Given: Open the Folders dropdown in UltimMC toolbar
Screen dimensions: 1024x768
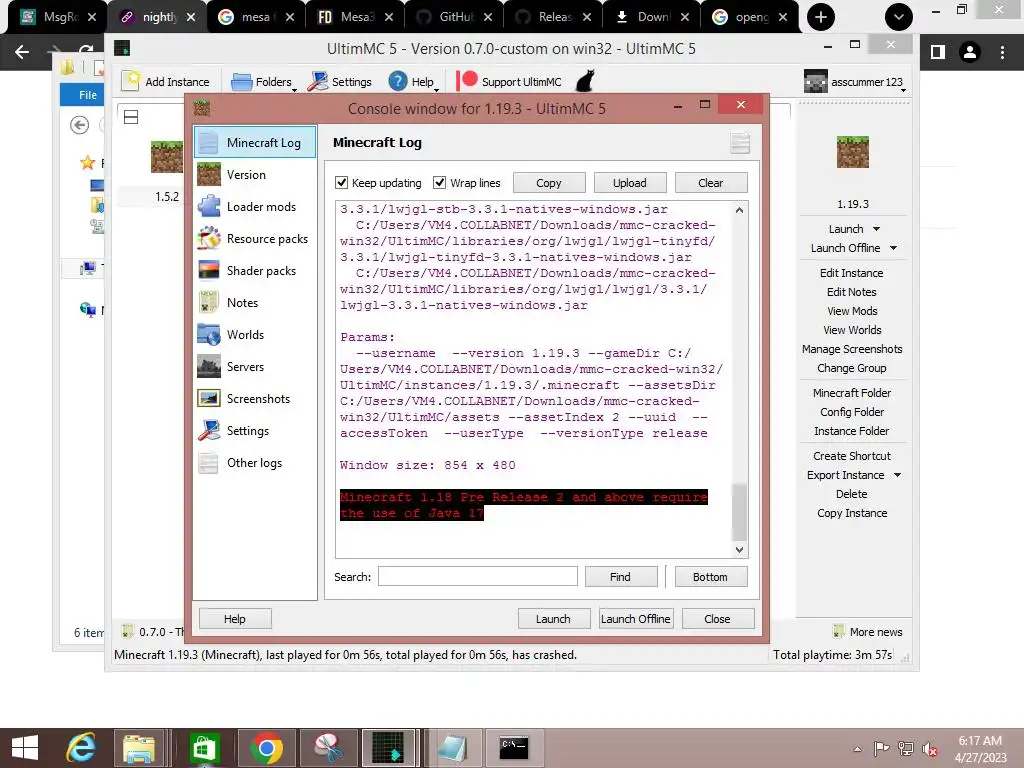Looking at the screenshot, I should pos(264,82).
